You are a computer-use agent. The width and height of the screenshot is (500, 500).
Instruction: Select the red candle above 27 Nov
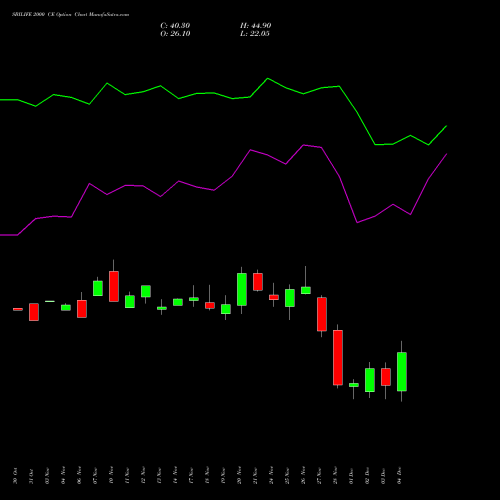pyautogui.click(x=322, y=314)
